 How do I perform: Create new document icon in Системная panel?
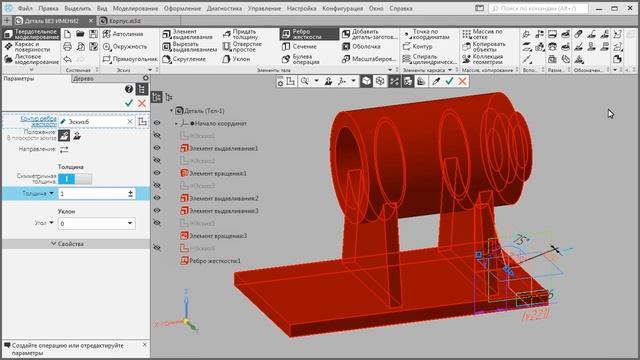[67, 34]
